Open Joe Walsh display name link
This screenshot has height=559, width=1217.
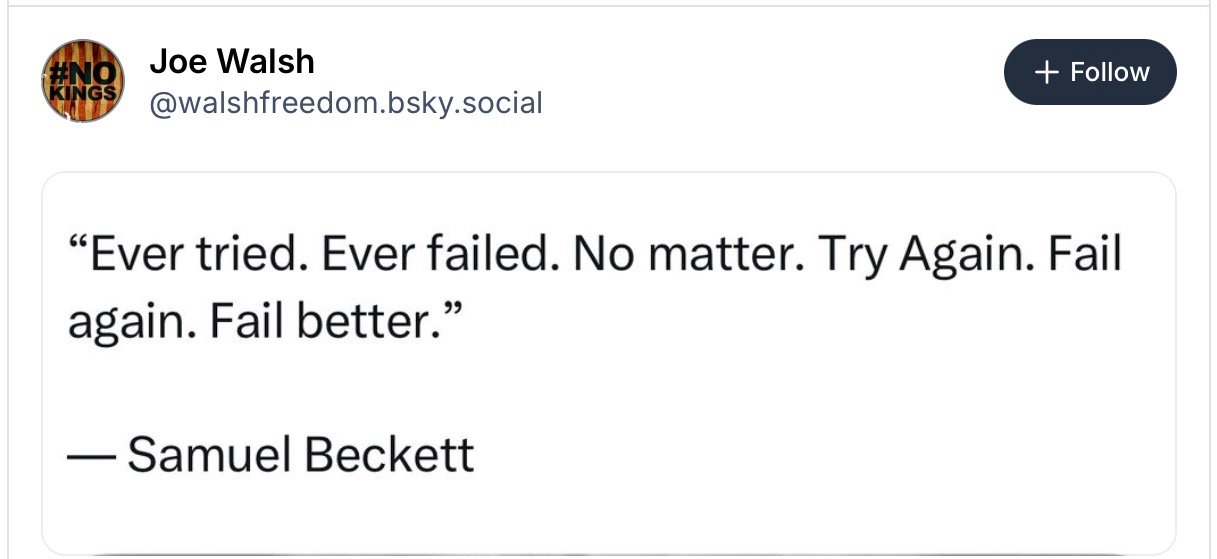point(232,62)
